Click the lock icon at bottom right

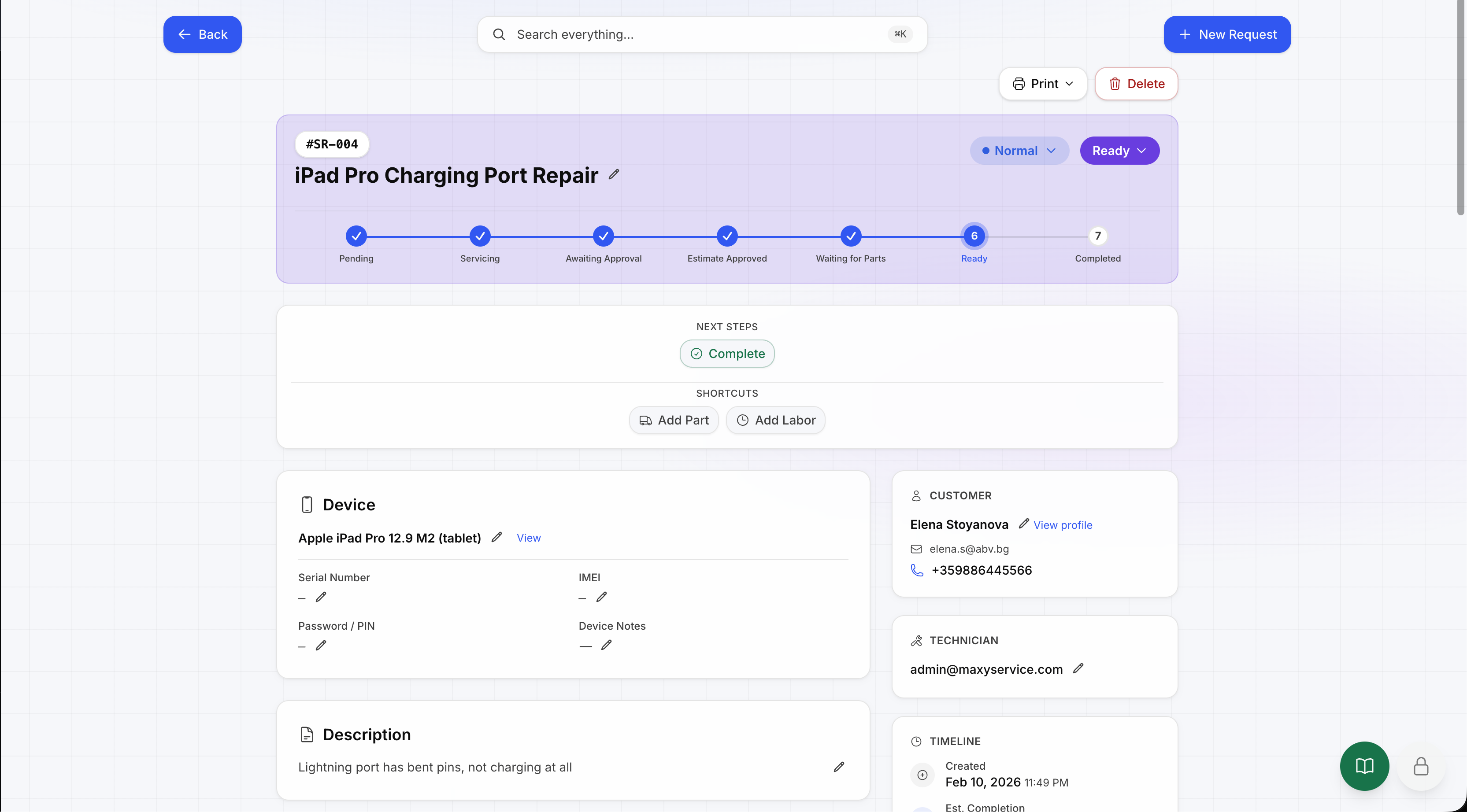pos(1420,766)
